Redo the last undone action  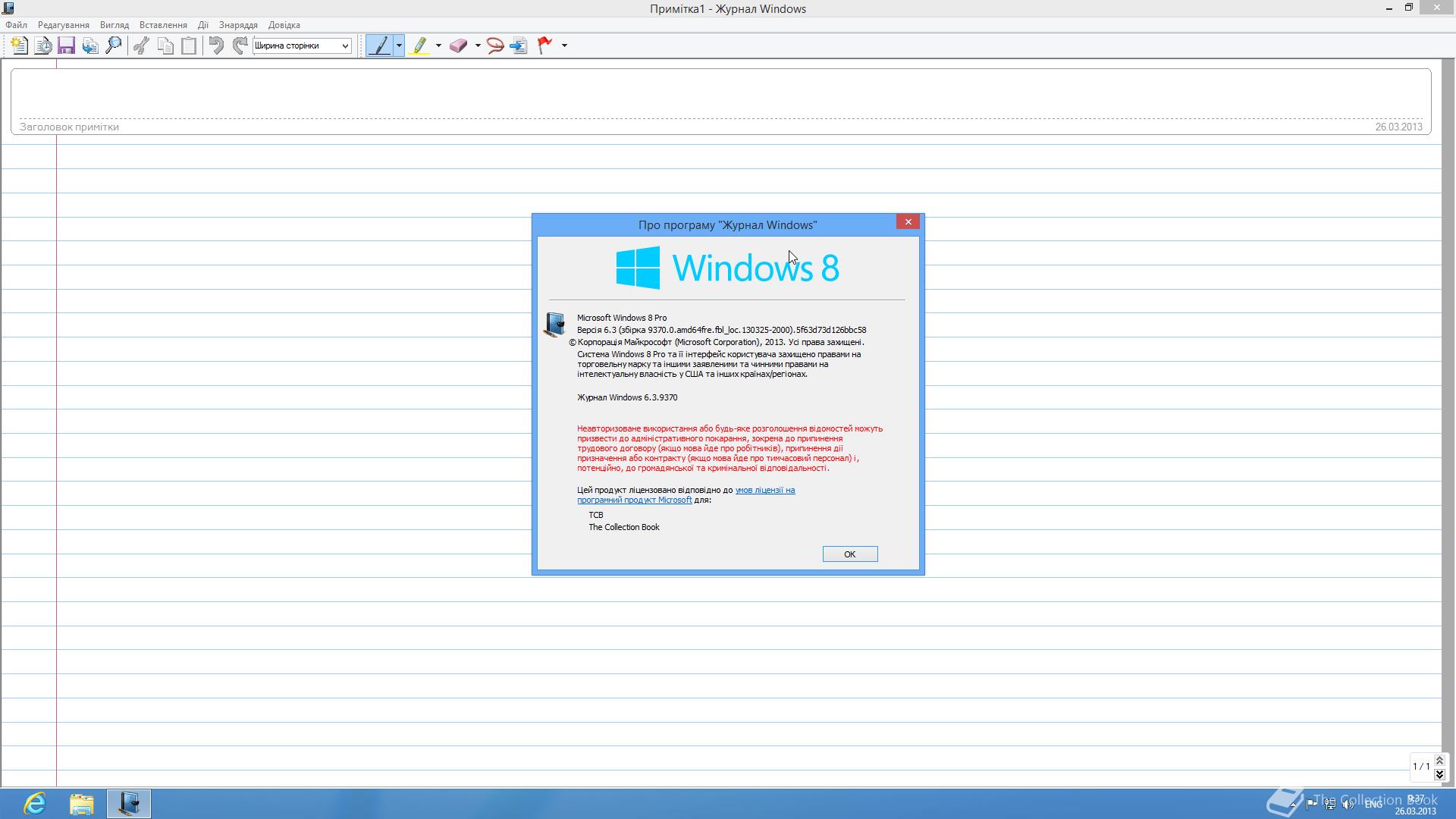tap(240, 45)
